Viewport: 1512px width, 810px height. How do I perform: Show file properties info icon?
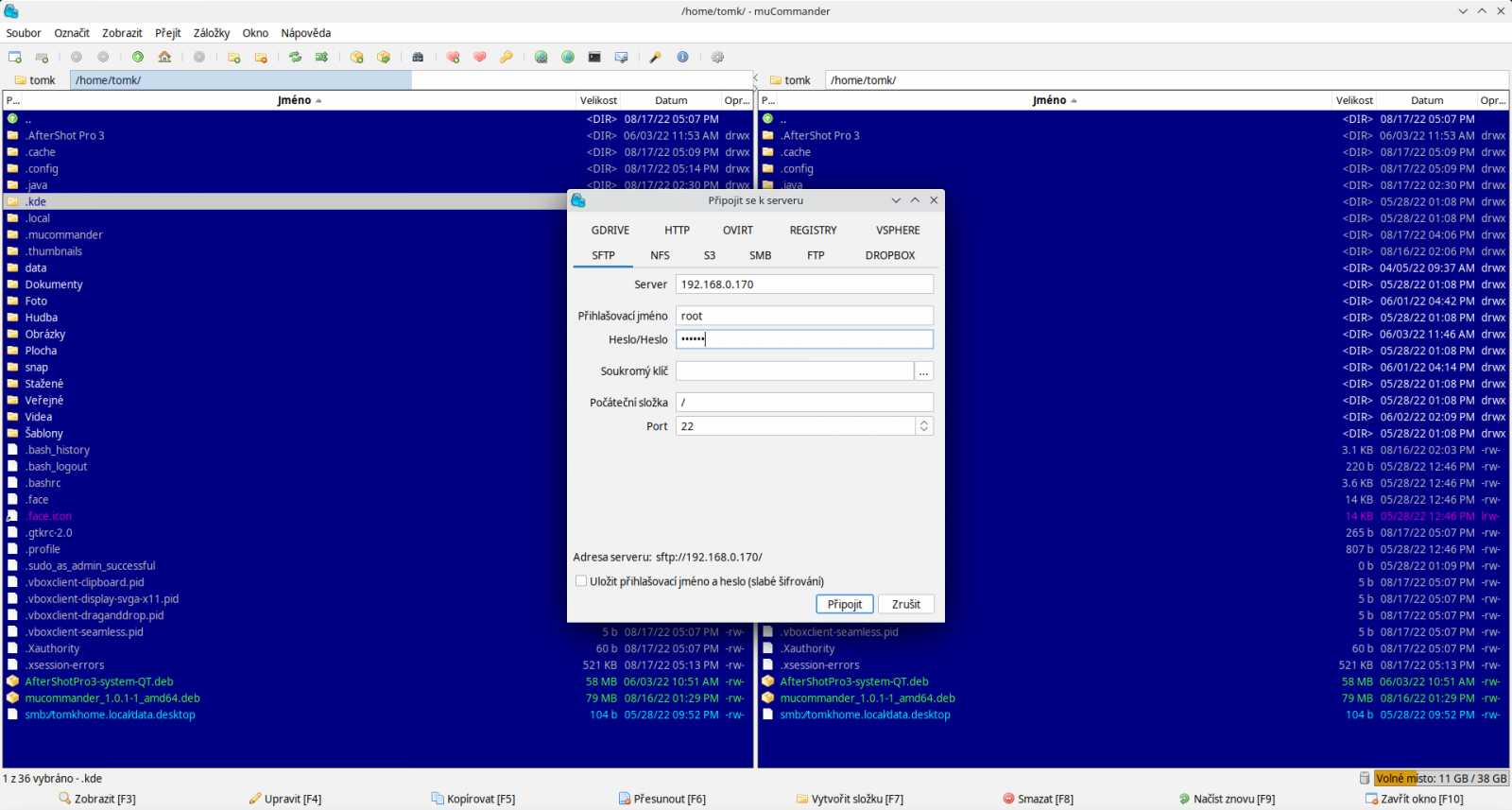(682, 57)
